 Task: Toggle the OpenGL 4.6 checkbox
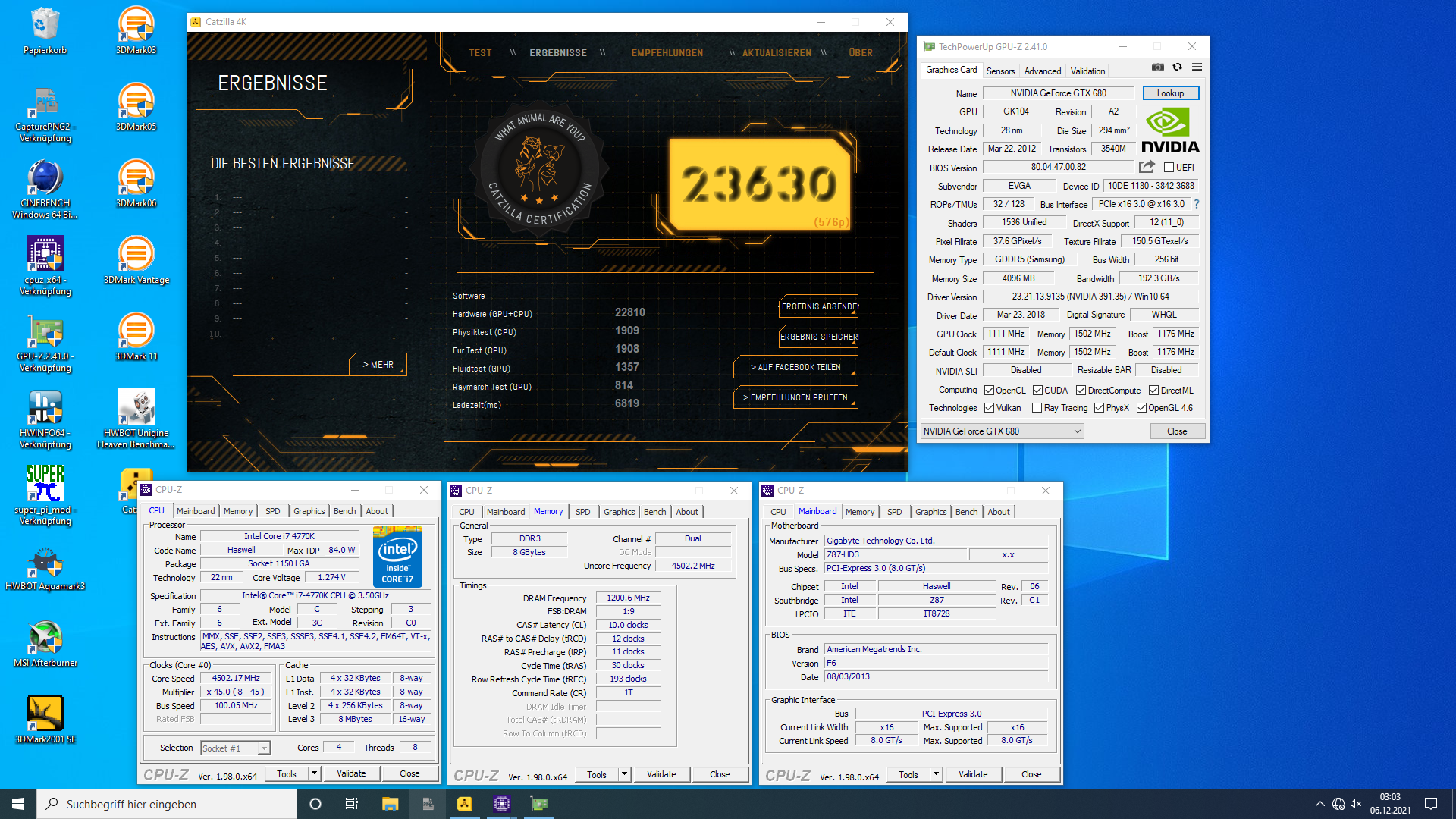click(x=1141, y=408)
